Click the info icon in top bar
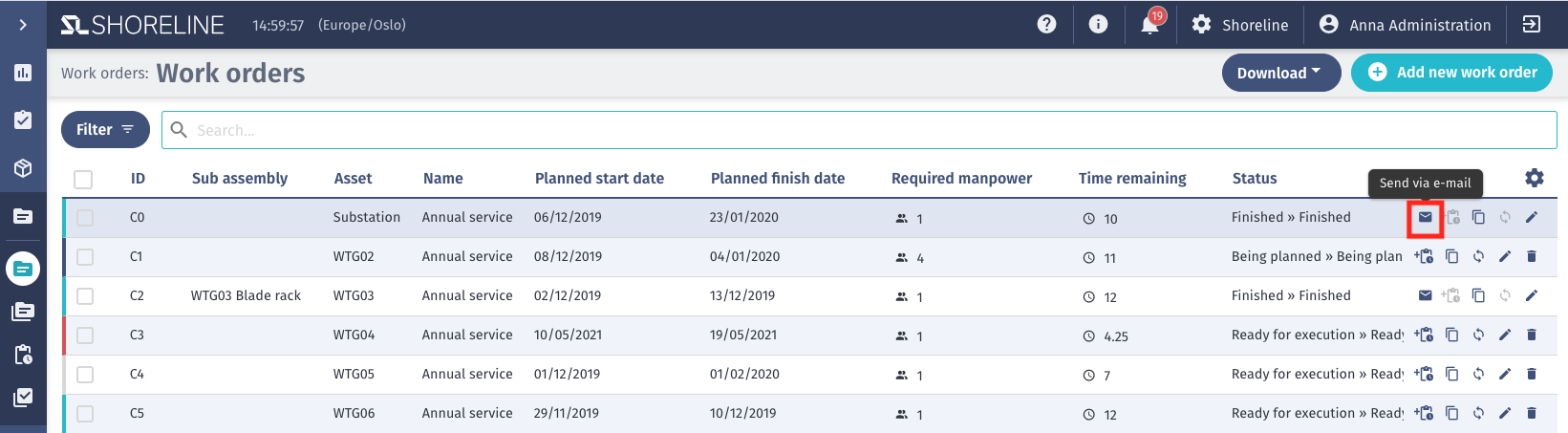 coord(1099,25)
